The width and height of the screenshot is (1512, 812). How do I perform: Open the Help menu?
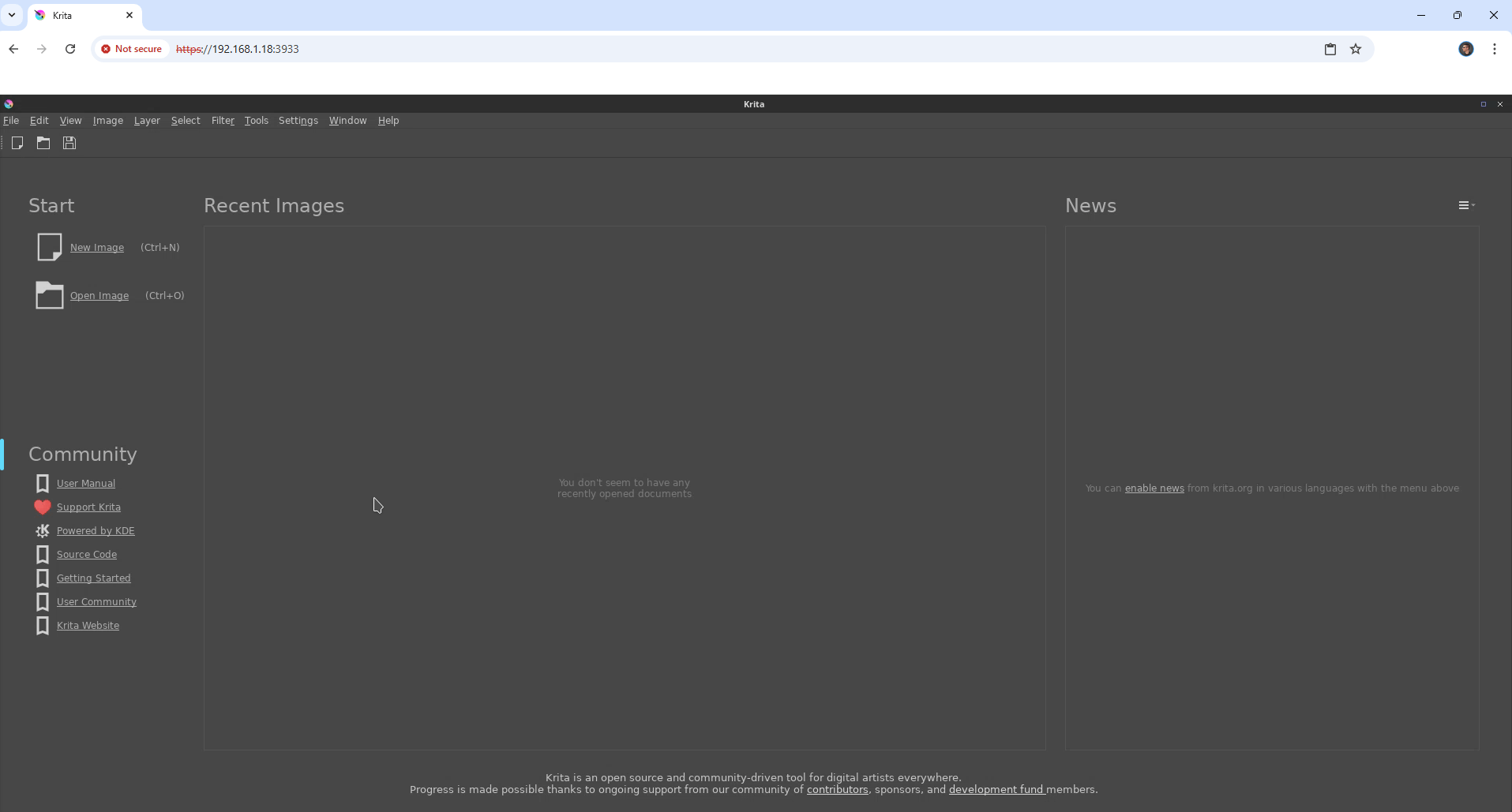(x=388, y=121)
